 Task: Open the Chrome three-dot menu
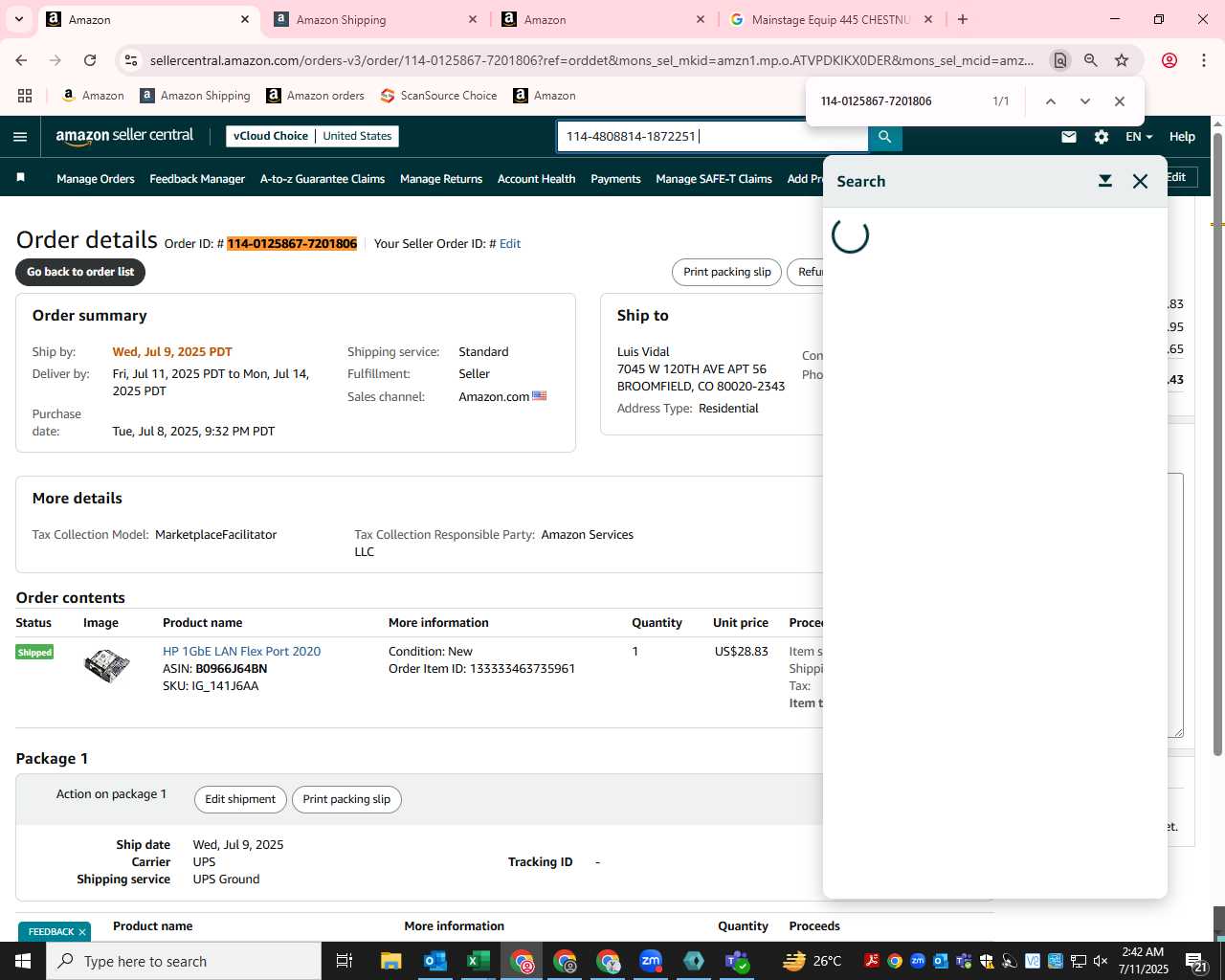(x=1204, y=60)
